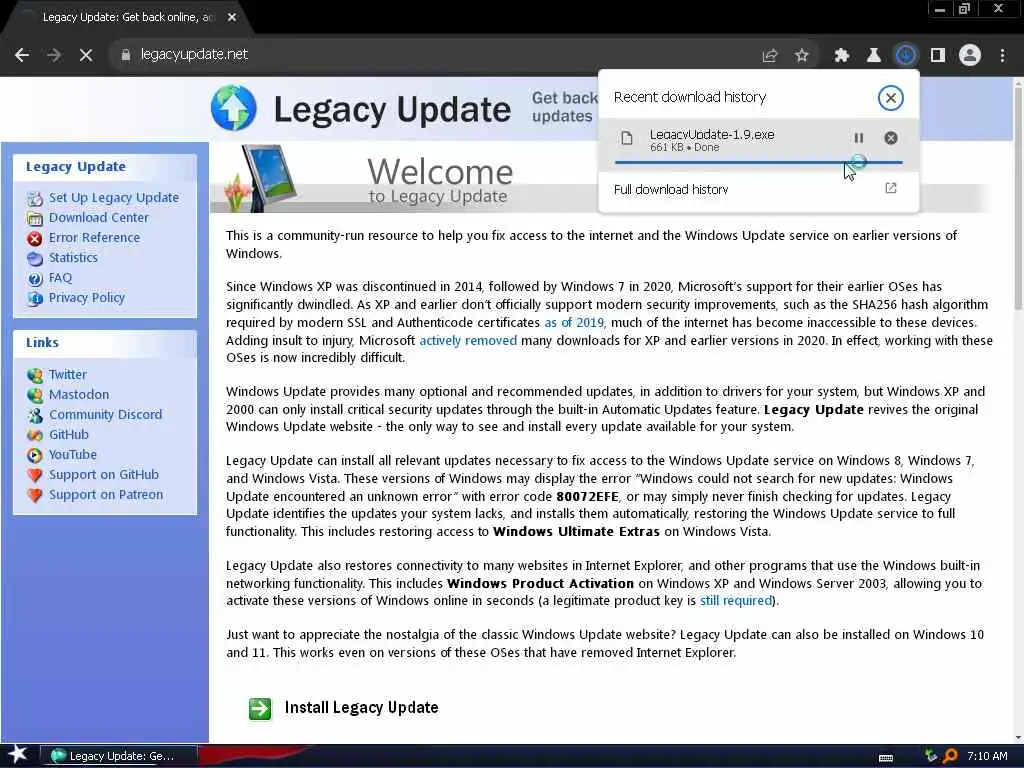Open the Error Reference link
Viewport: 1024px width, 768px height.
(94, 238)
